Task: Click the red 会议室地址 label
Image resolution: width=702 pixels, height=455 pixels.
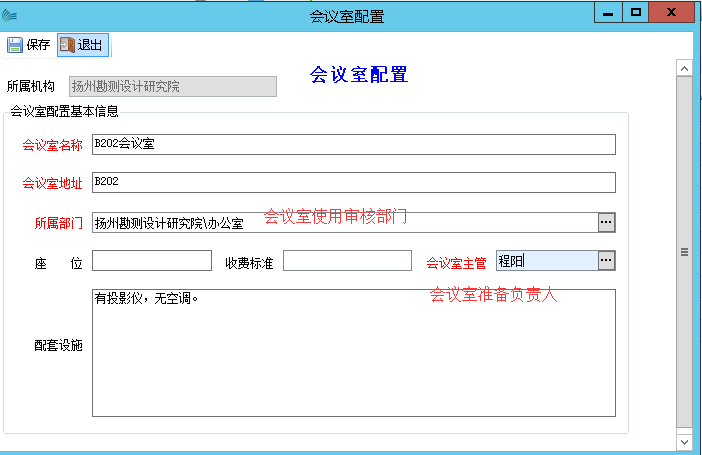Action: click(52, 183)
